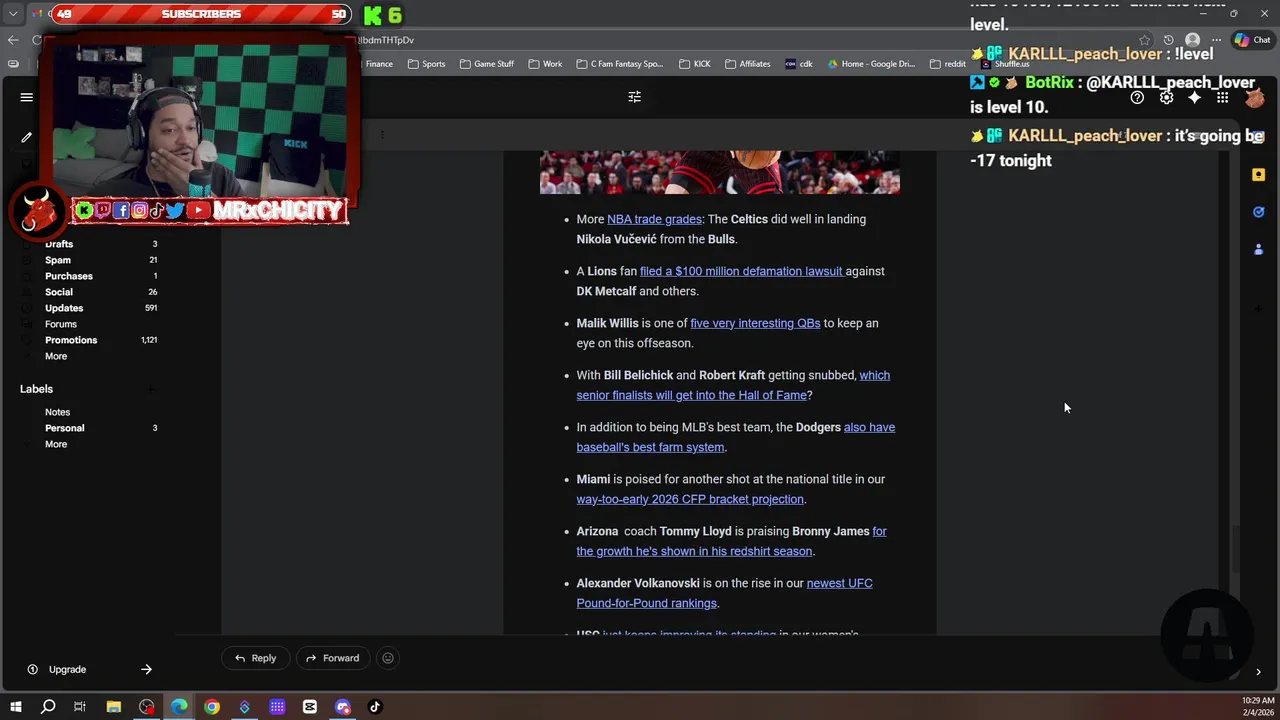The height and width of the screenshot is (720, 1280).
Task: Open Google Tasks side panel icon
Action: point(1258,212)
